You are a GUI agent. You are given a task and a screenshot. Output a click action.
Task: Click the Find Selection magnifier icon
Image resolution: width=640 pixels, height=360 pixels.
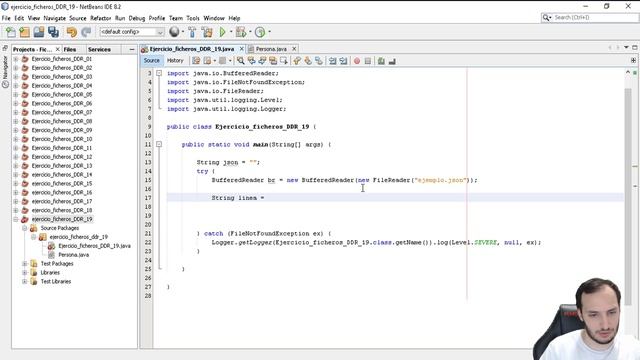[x=241, y=61]
